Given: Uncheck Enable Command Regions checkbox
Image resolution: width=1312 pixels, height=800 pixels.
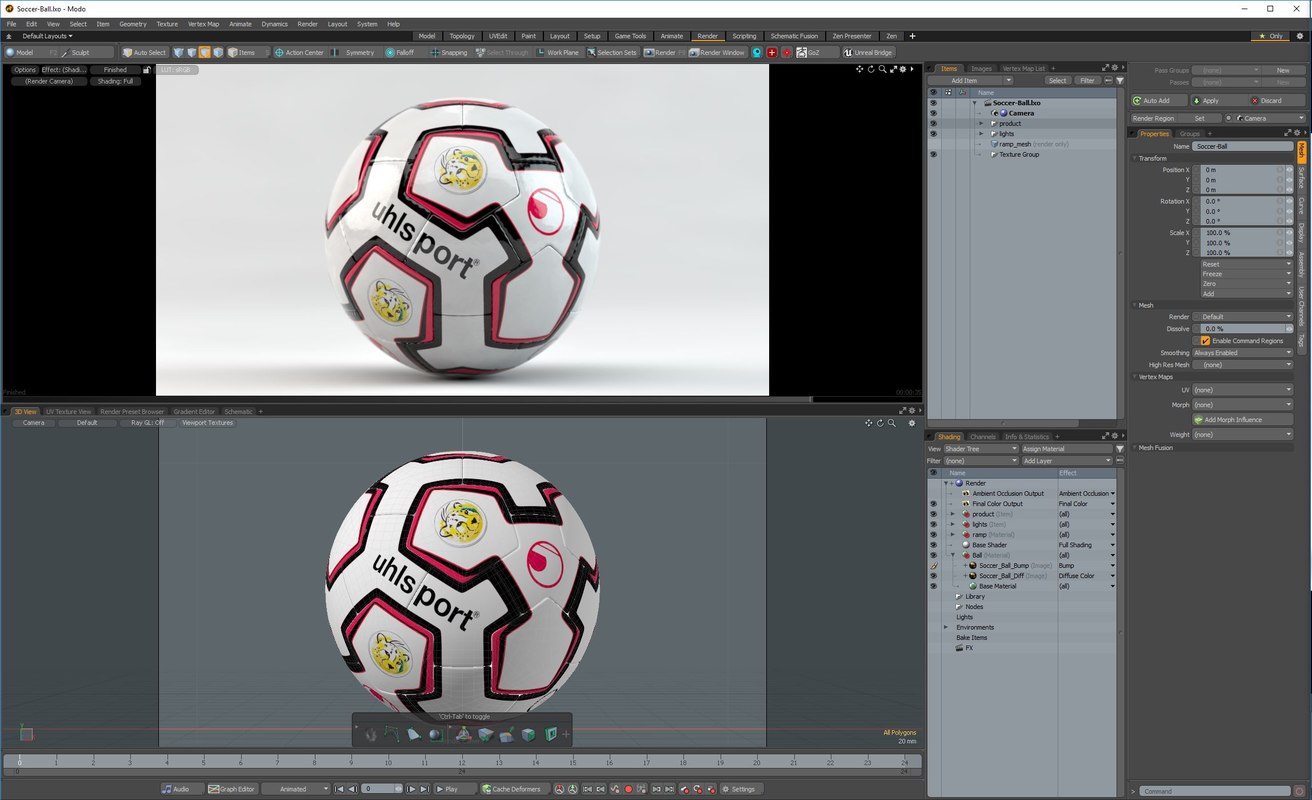Looking at the screenshot, I should click(1206, 341).
